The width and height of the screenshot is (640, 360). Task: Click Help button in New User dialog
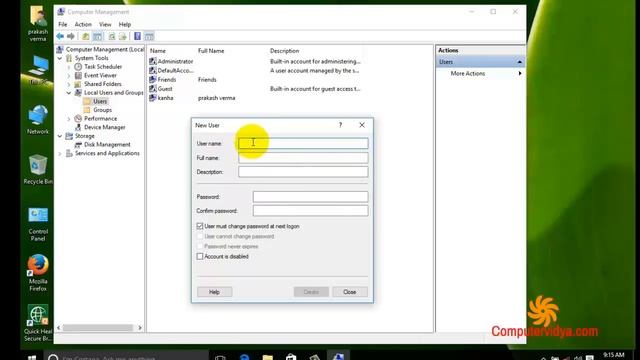(x=214, y=292)
